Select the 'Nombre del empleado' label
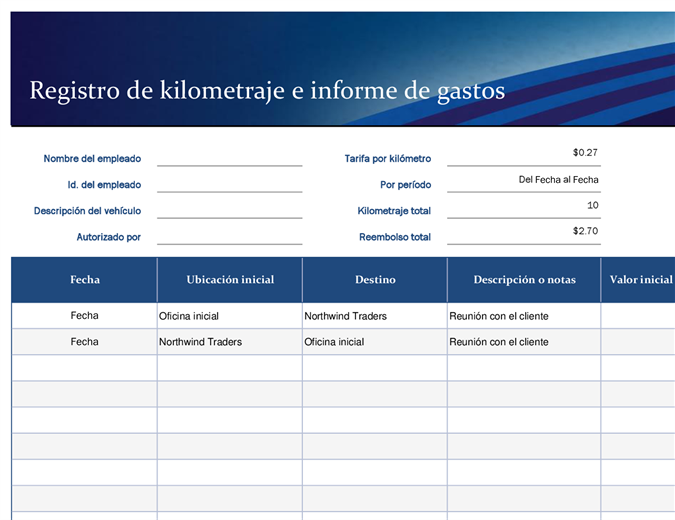 (92, 158)
